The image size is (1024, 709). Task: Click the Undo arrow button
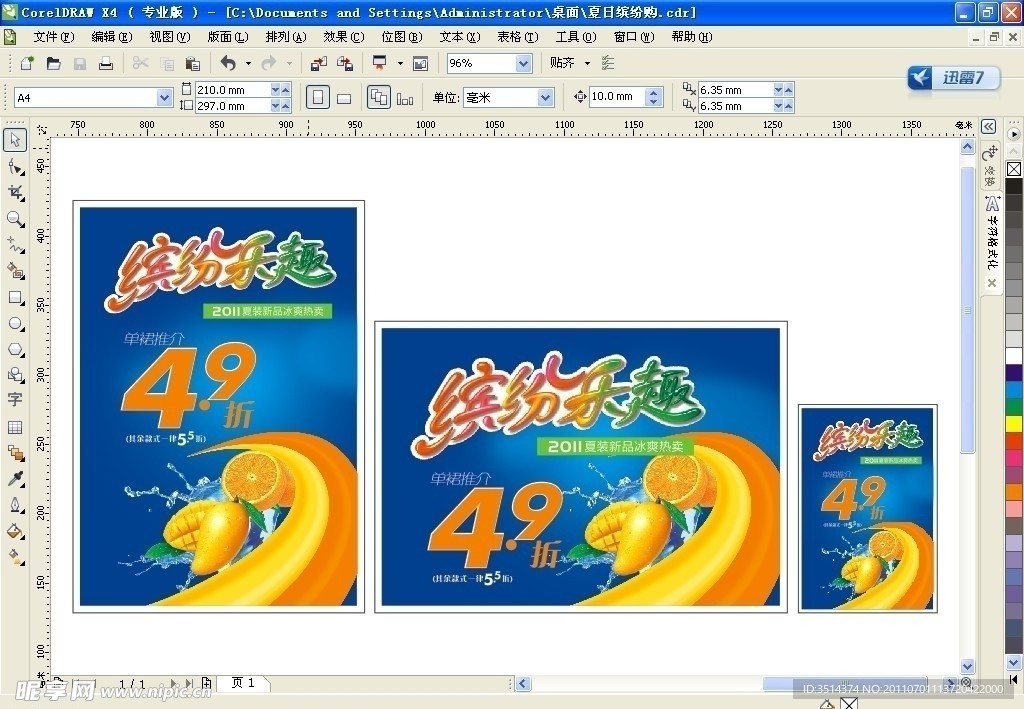coord(228,63)
